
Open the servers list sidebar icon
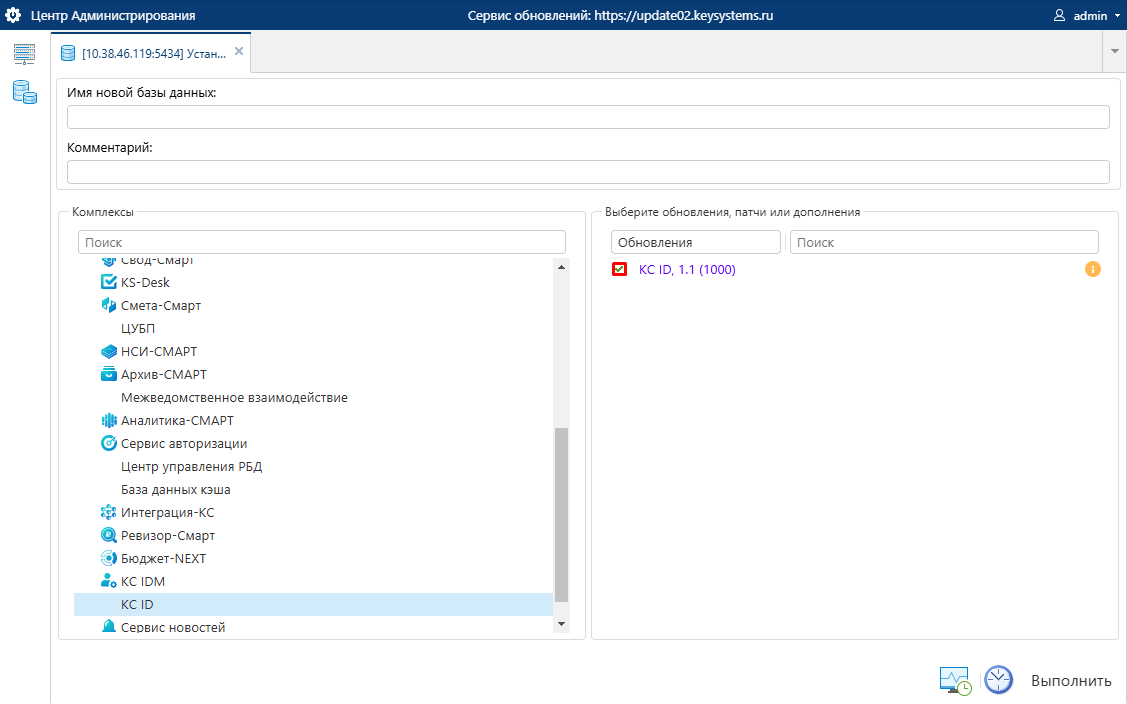tap(24, 54)
